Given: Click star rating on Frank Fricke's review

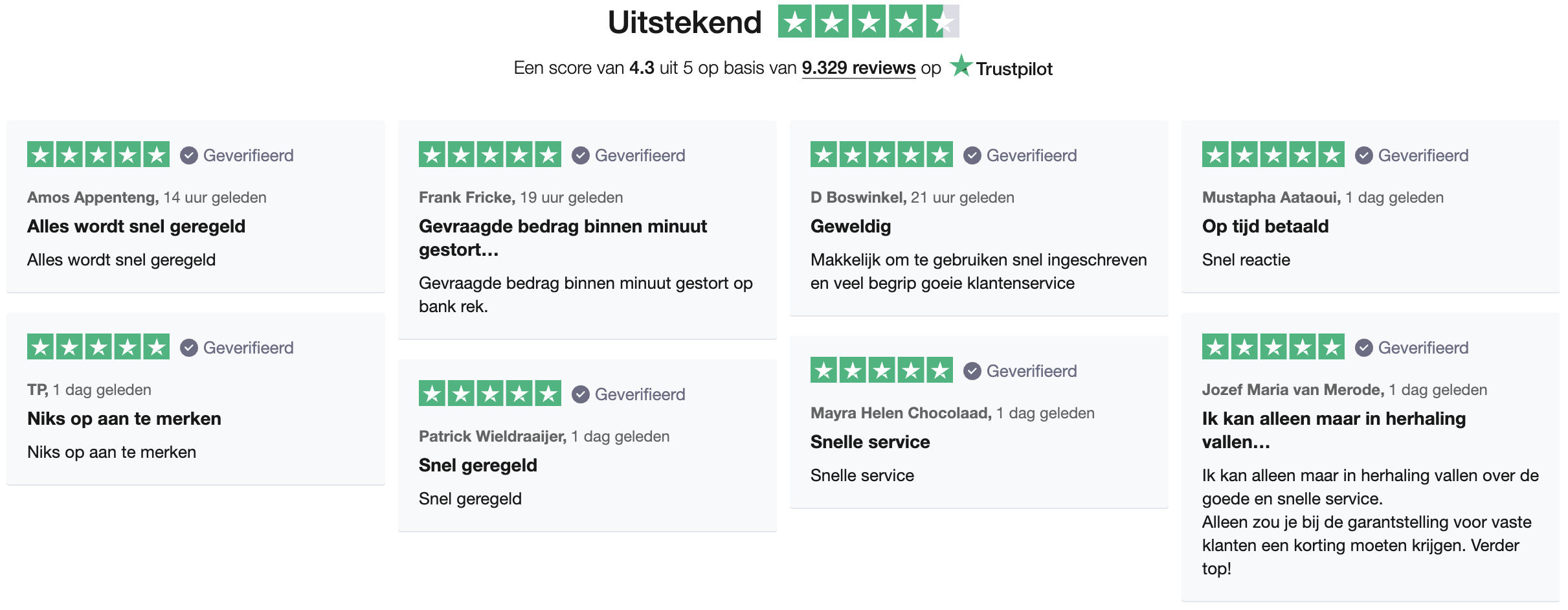Looking at the screenshot, I should pos(490,155).
